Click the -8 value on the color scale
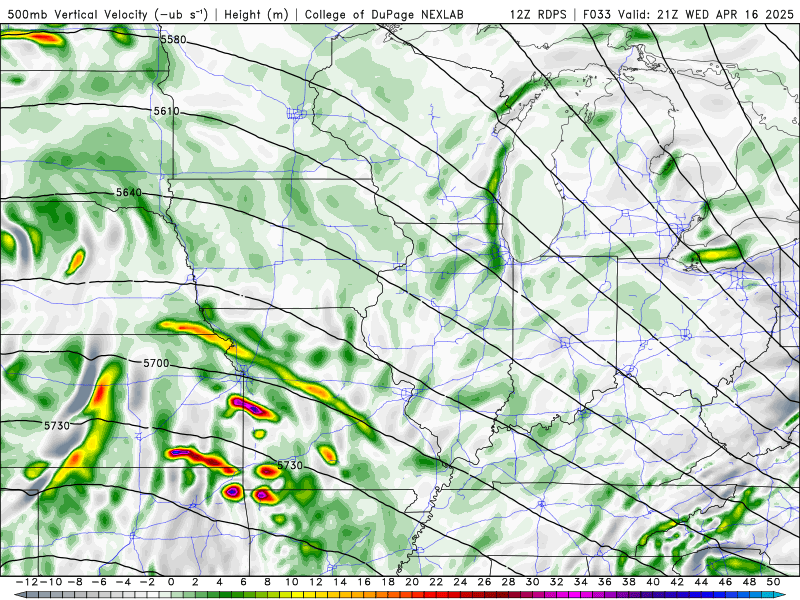The width and height of the screenshot is (800, 600). coord(75,582)
